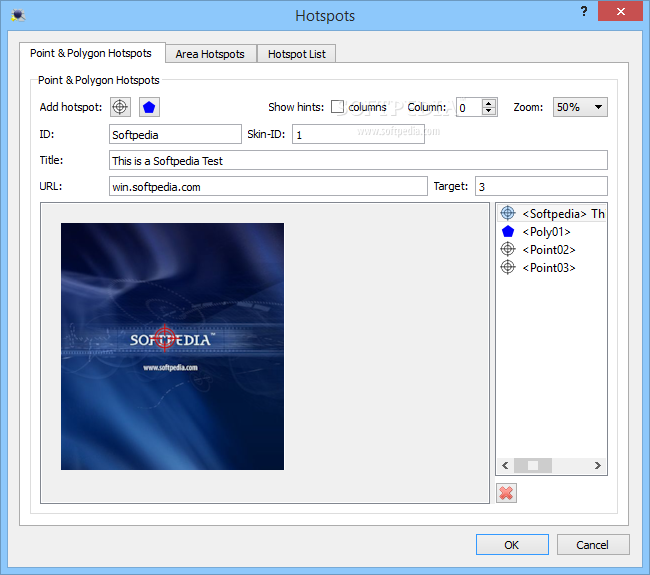Switch to the Area Hotspots tab
Image resolution: width=650 pixels, height=575 pixels.
[x=210, y=54]
